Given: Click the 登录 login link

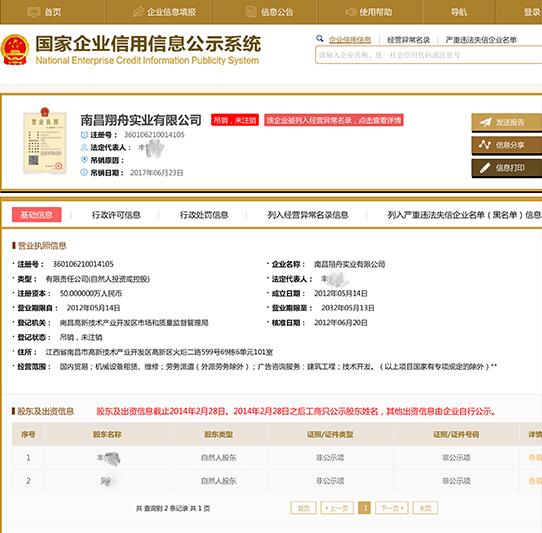Looking at the screenshot, I should coord(532,12).
